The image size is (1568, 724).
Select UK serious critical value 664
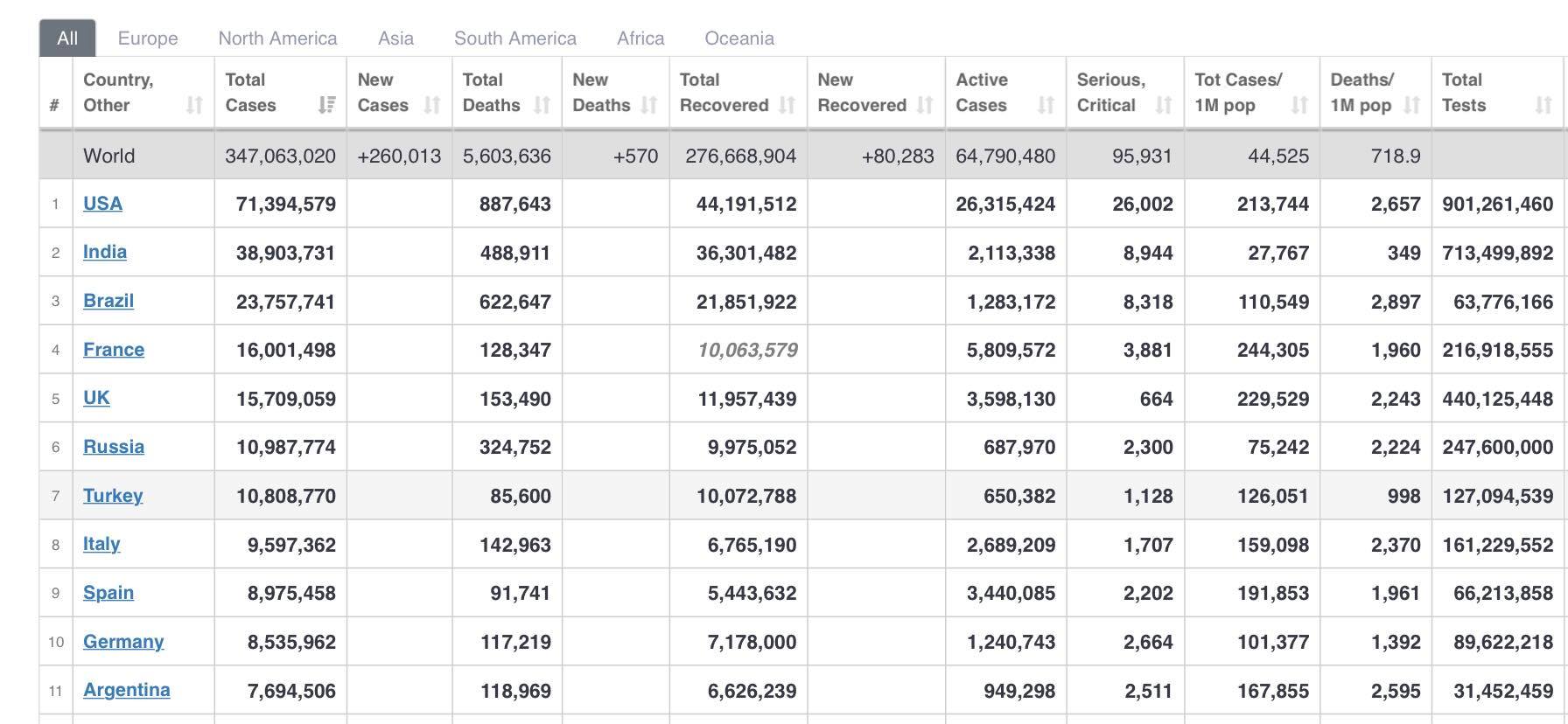[1156, 399]
